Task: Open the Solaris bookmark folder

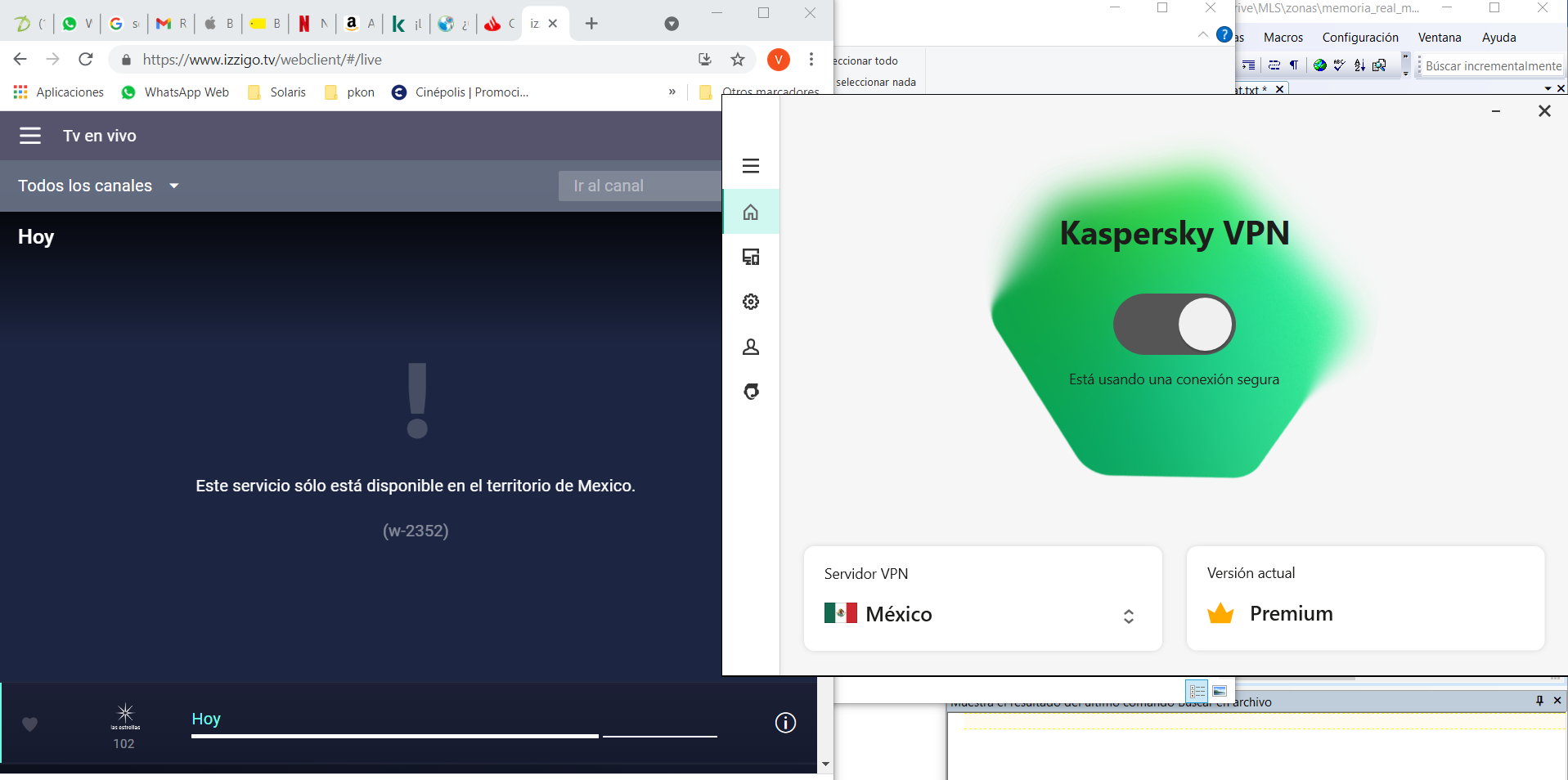Action: pos(276,92)
